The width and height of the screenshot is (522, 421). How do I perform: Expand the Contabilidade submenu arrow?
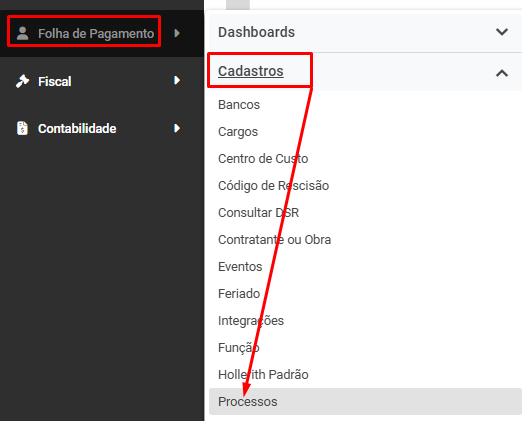(177, 128)
